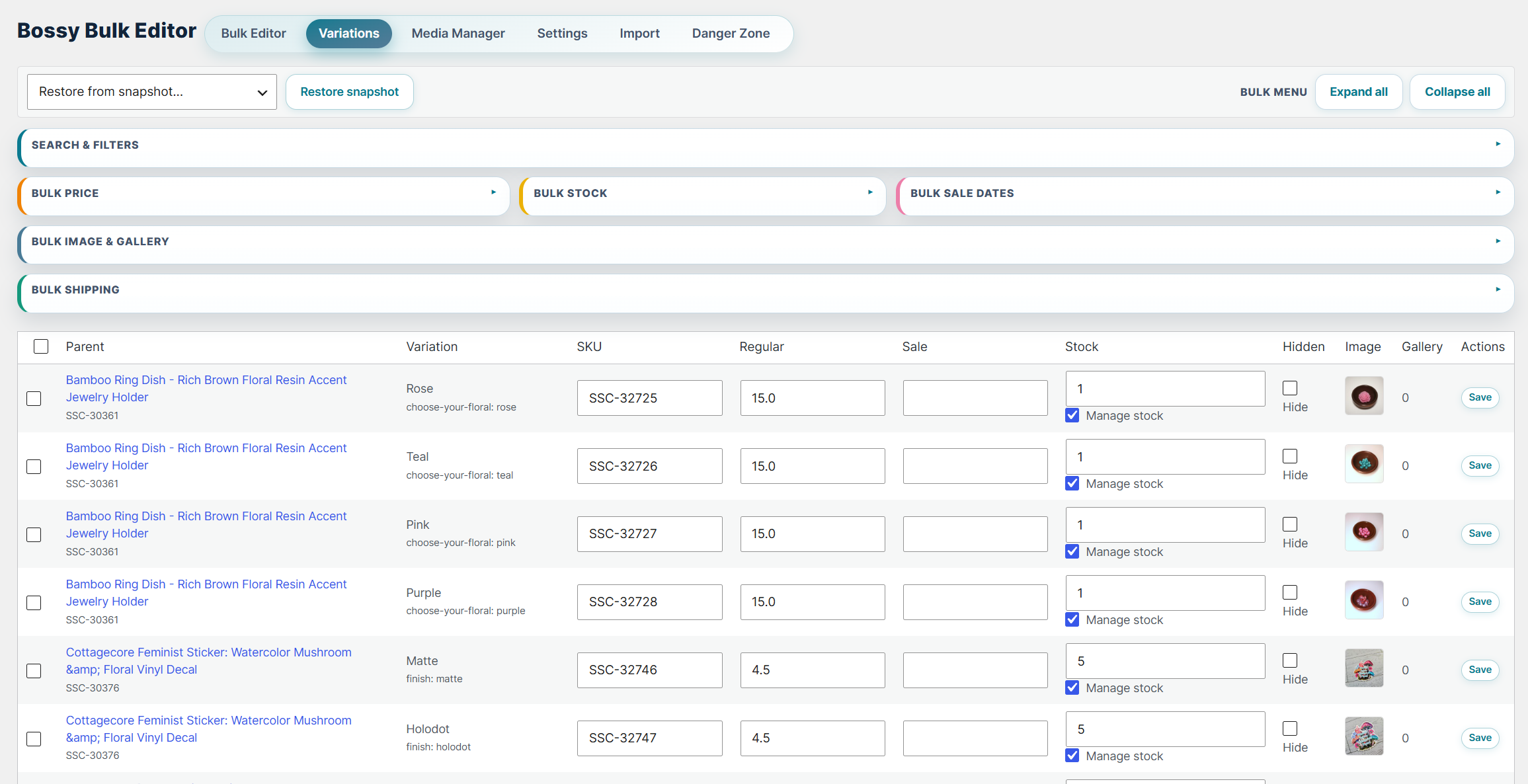Open the Restore from snapshot dropdown
Viewport: 1528px width, 784px height.
152,92
